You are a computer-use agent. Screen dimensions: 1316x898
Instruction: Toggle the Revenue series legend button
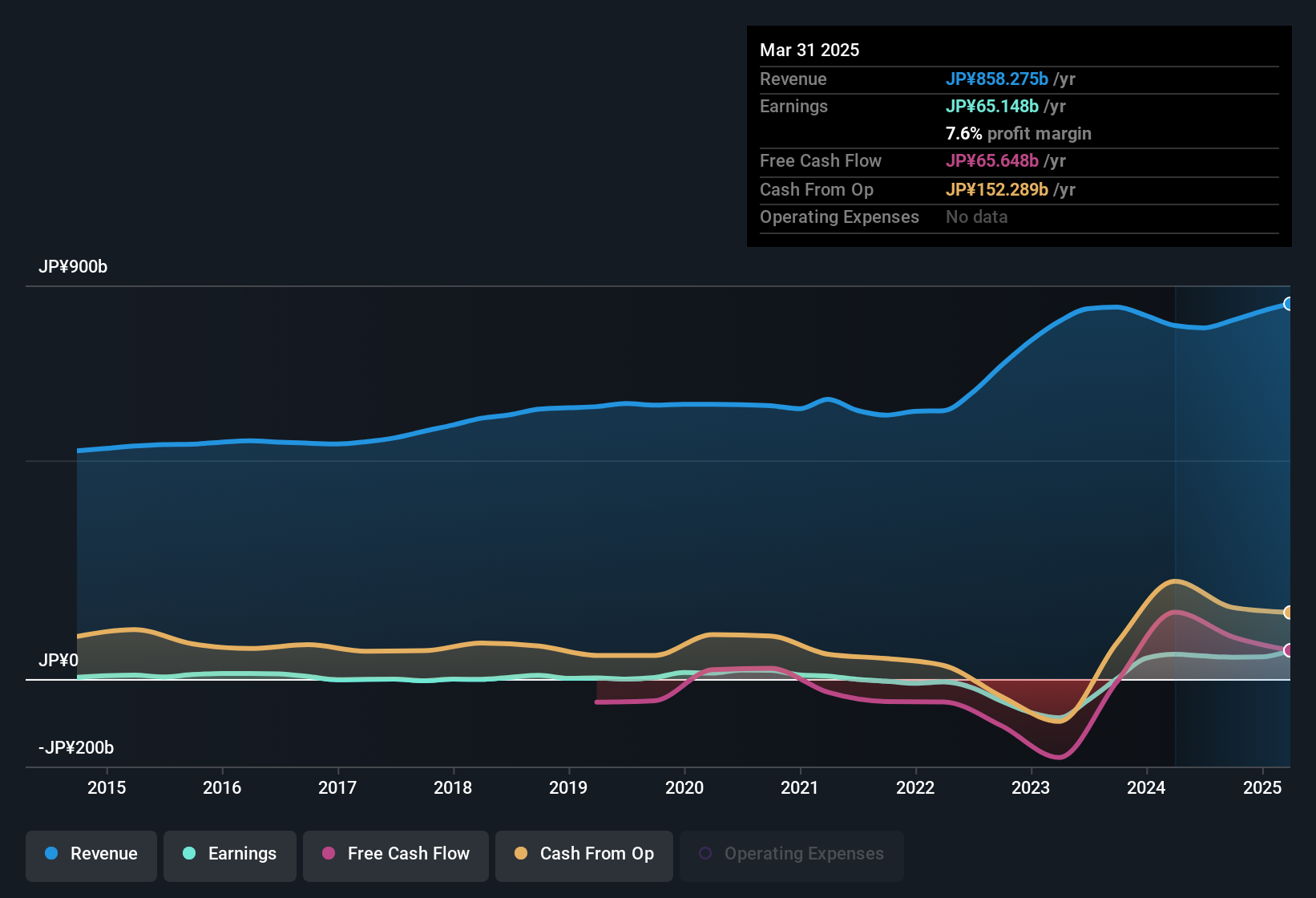pos(91,854)
